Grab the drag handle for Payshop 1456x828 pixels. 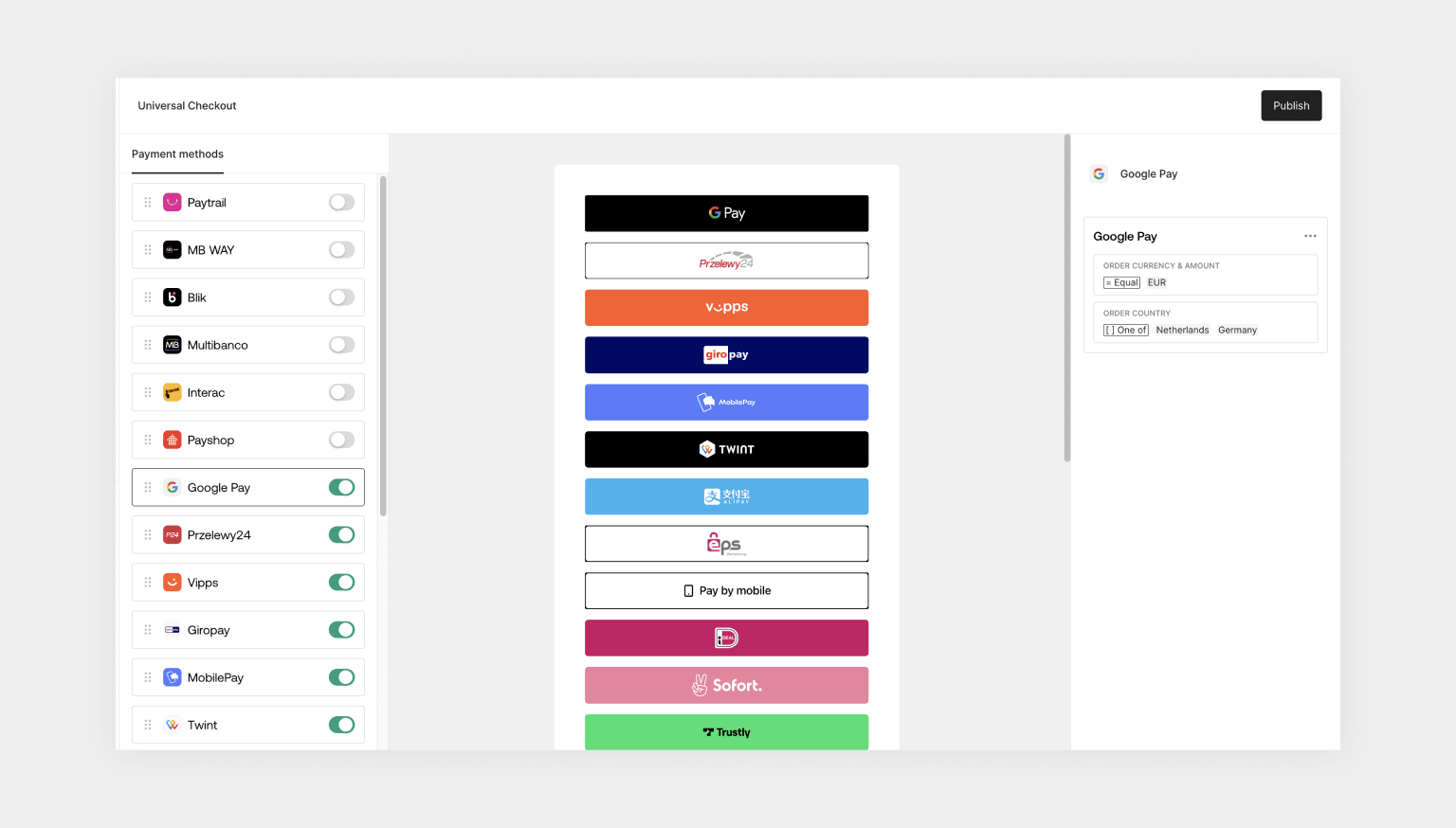click(148, 440)
